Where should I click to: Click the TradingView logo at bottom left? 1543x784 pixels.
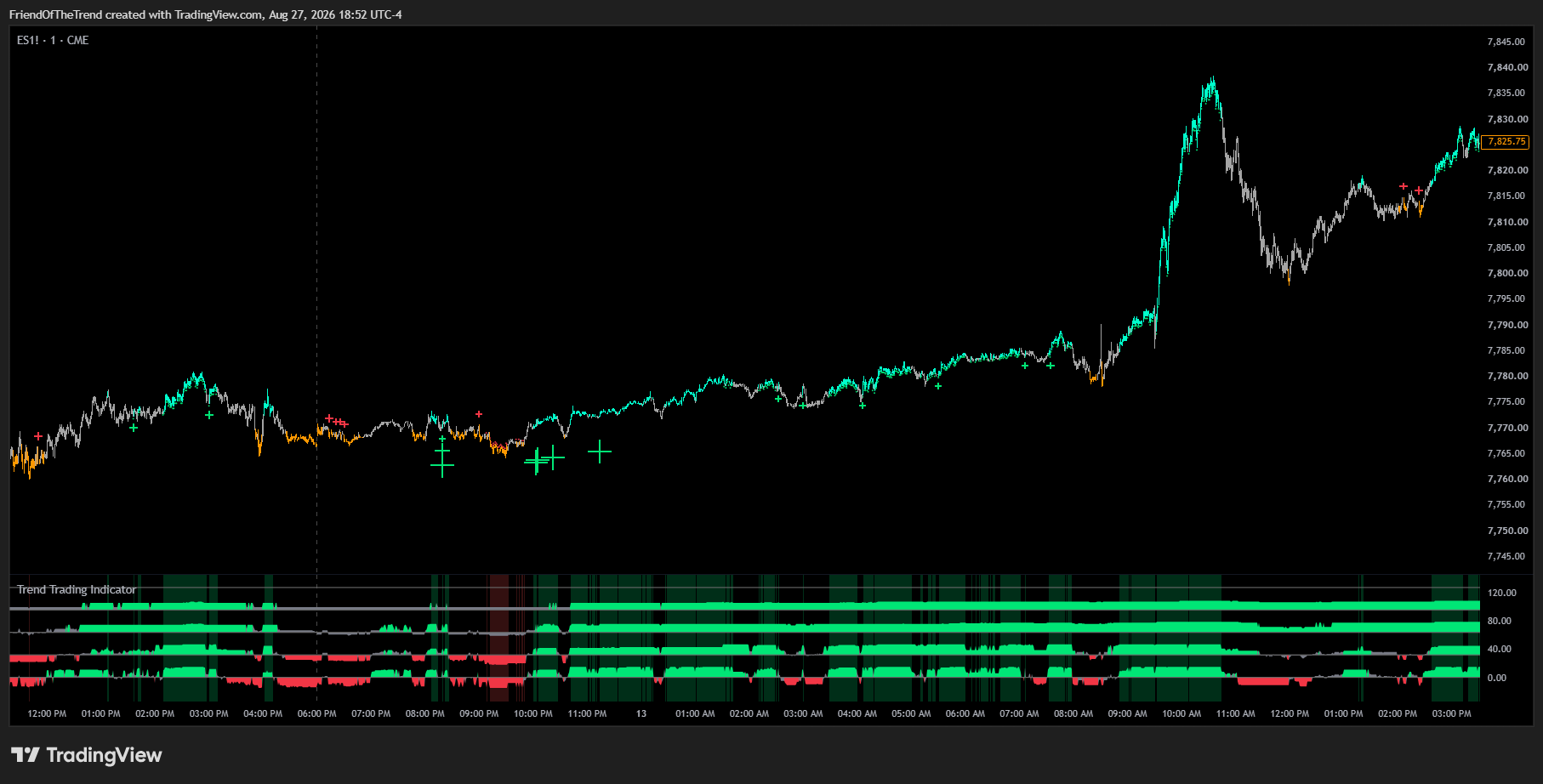[86, 755]
